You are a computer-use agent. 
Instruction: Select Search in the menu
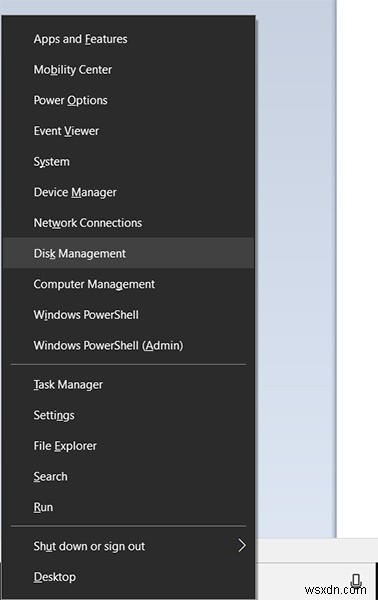[x=128, y=476]
